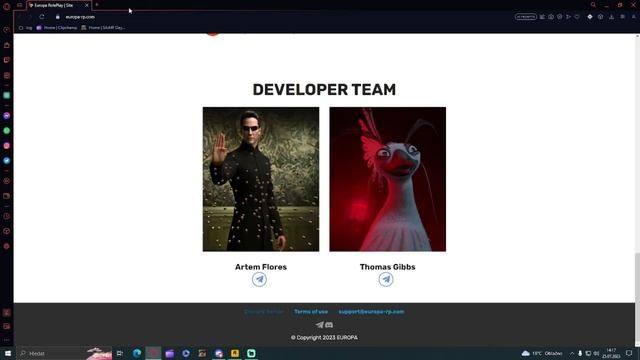The height and width of the screenshot is (360, 640).
Task: Click the site security lock icon
Action: point(58,17)
